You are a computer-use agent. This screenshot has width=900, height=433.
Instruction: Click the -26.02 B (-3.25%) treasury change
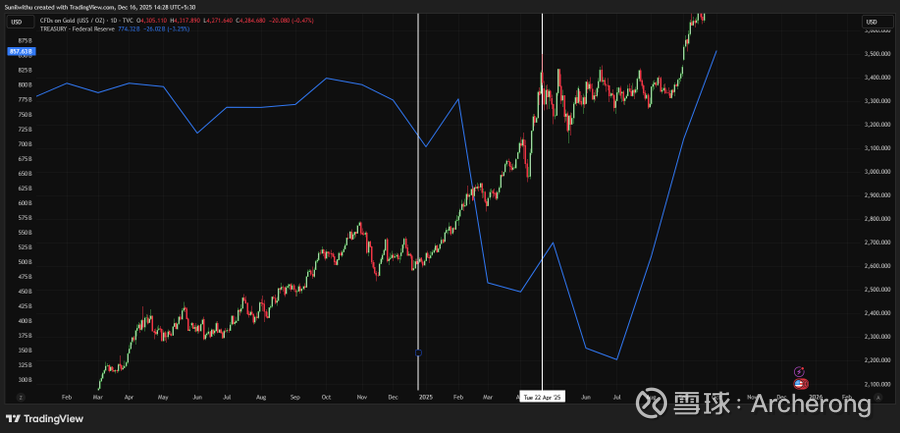tap(166, 28)
